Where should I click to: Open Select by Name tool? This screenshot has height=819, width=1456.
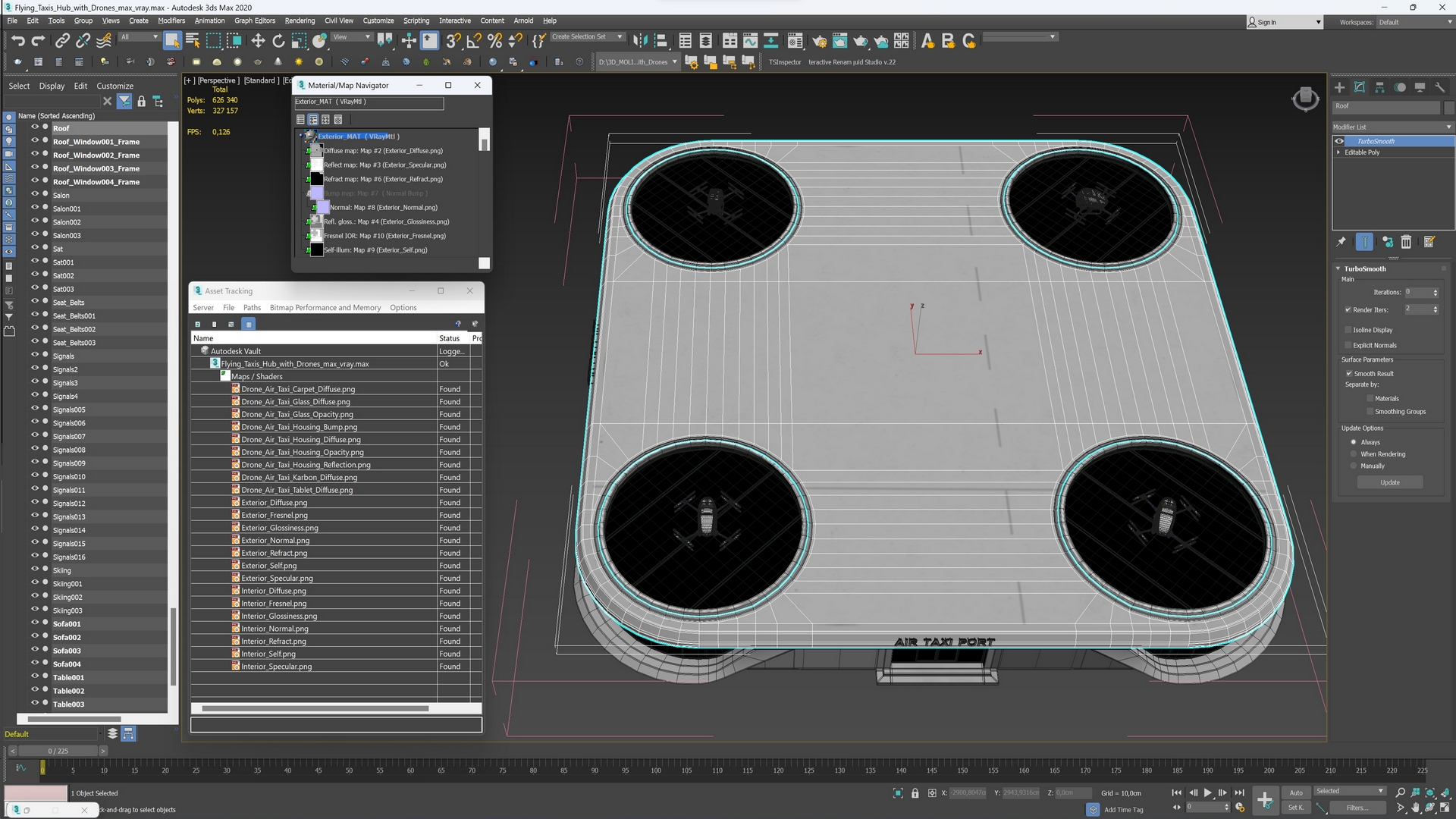[x=193, y=41]
